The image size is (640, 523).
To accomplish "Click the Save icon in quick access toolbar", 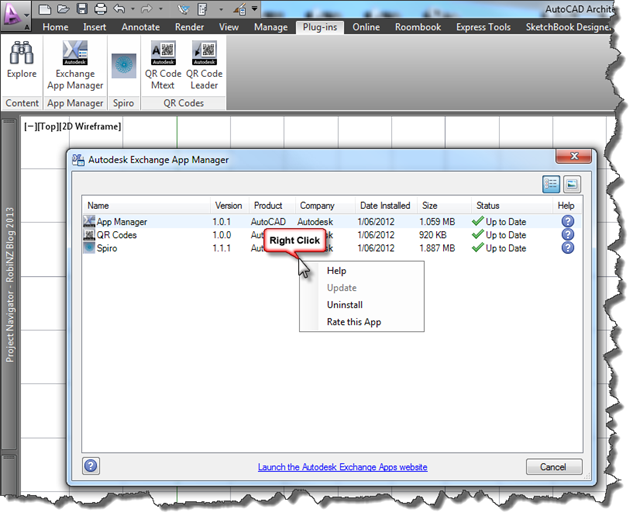I will (82, 9).
